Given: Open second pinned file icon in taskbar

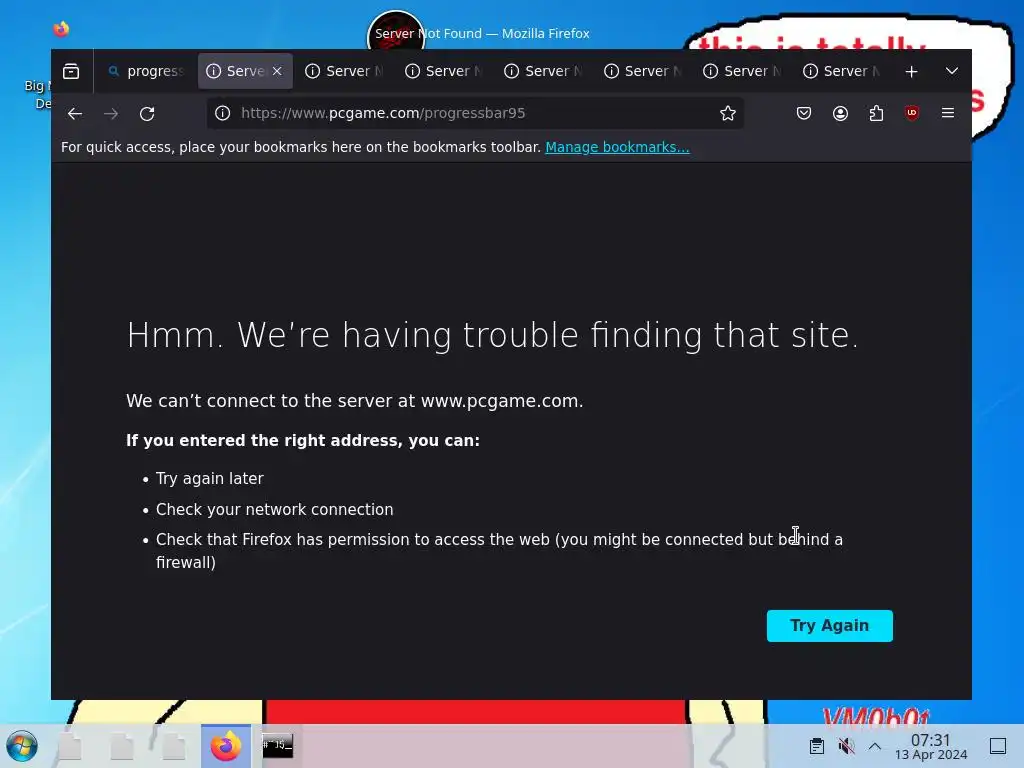Looking at the screenshot, I should 122,746.
